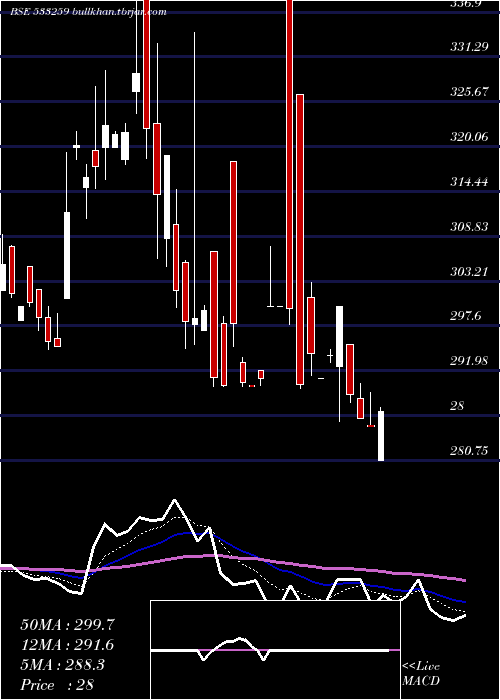Click the last white candlestick near 280.75

point(381,436)
